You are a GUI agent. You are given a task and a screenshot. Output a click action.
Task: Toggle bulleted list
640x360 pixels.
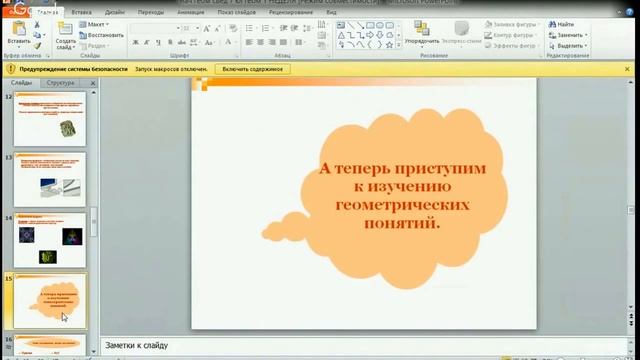(249, 28)
